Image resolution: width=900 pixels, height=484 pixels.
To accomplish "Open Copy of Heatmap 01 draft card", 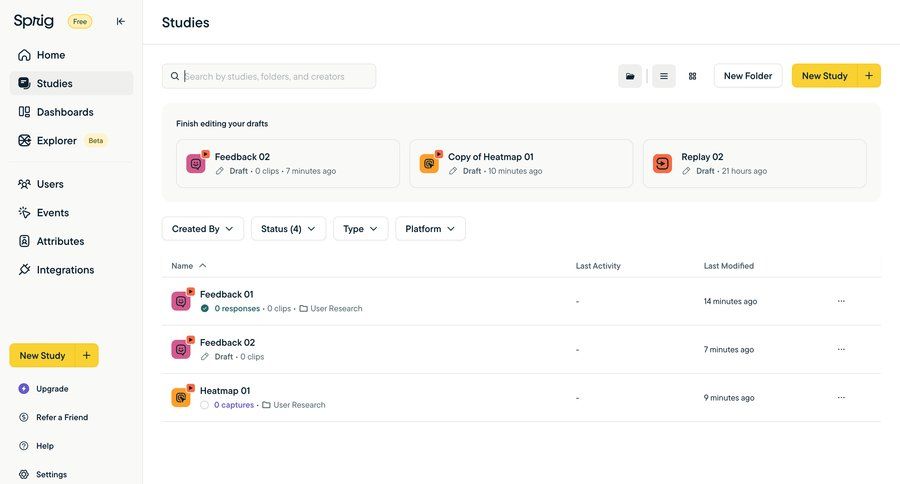I will (521, 164).
